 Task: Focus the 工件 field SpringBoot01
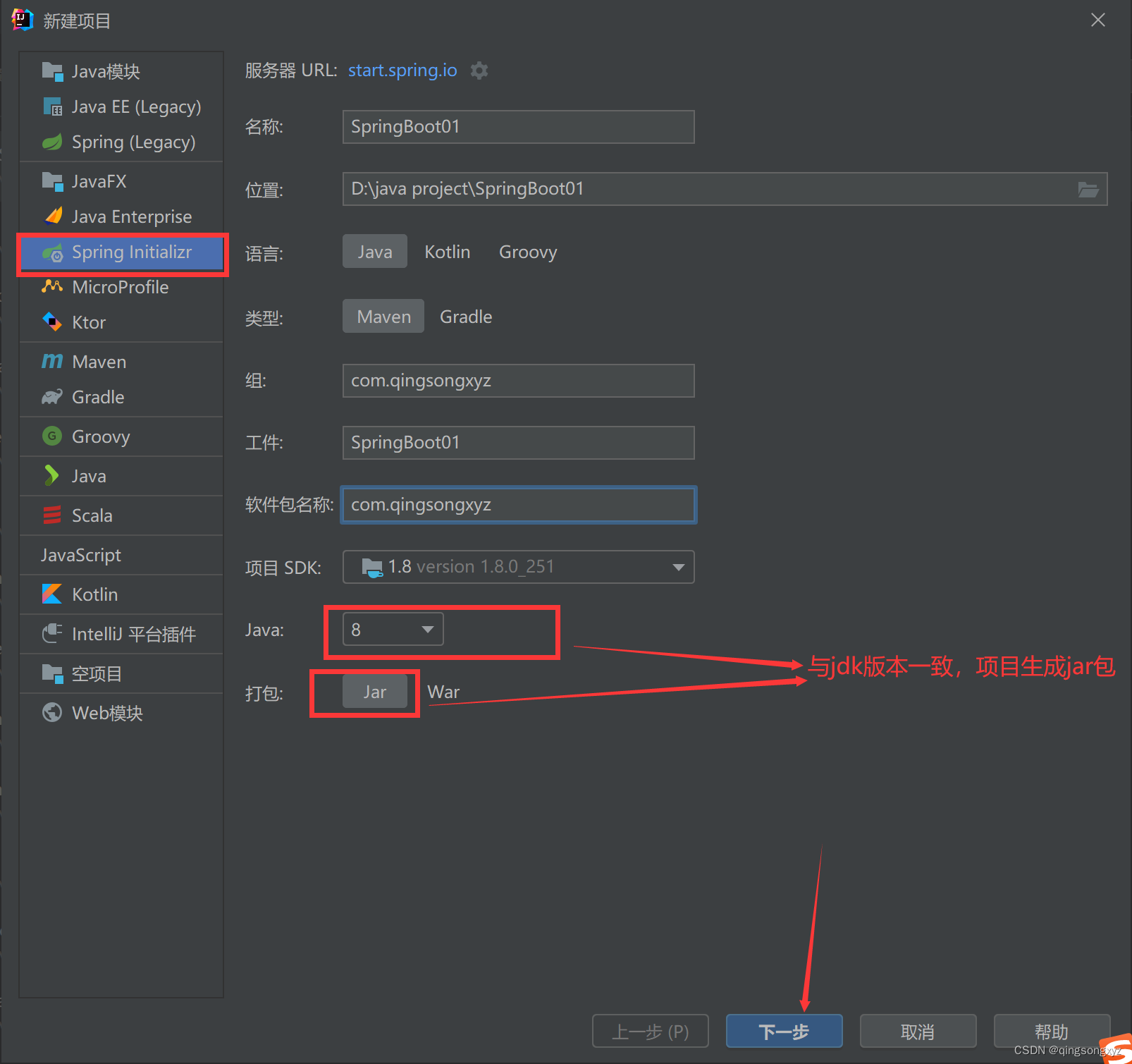519,443
